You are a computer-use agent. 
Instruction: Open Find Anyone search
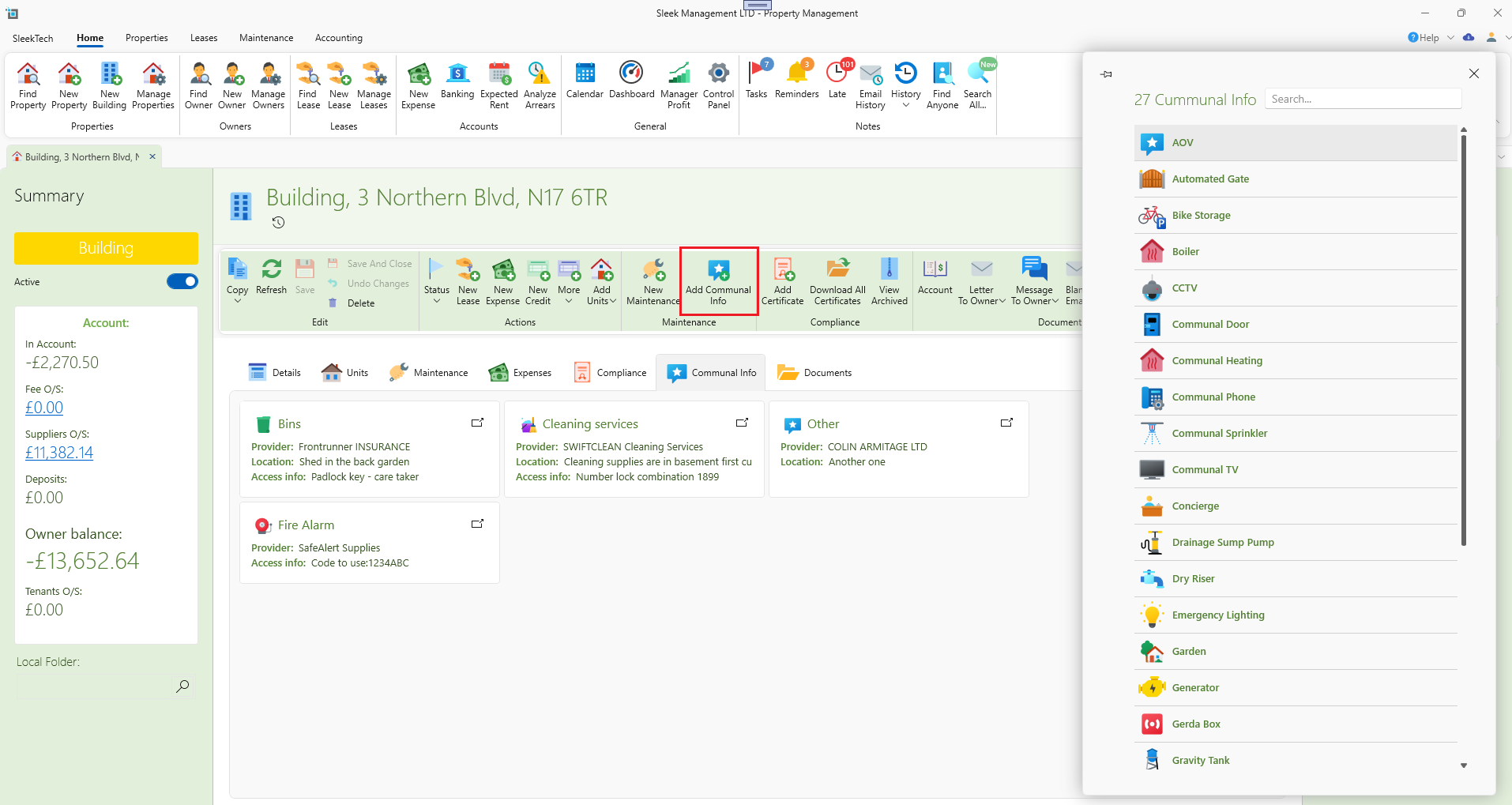tap(942, 85)
